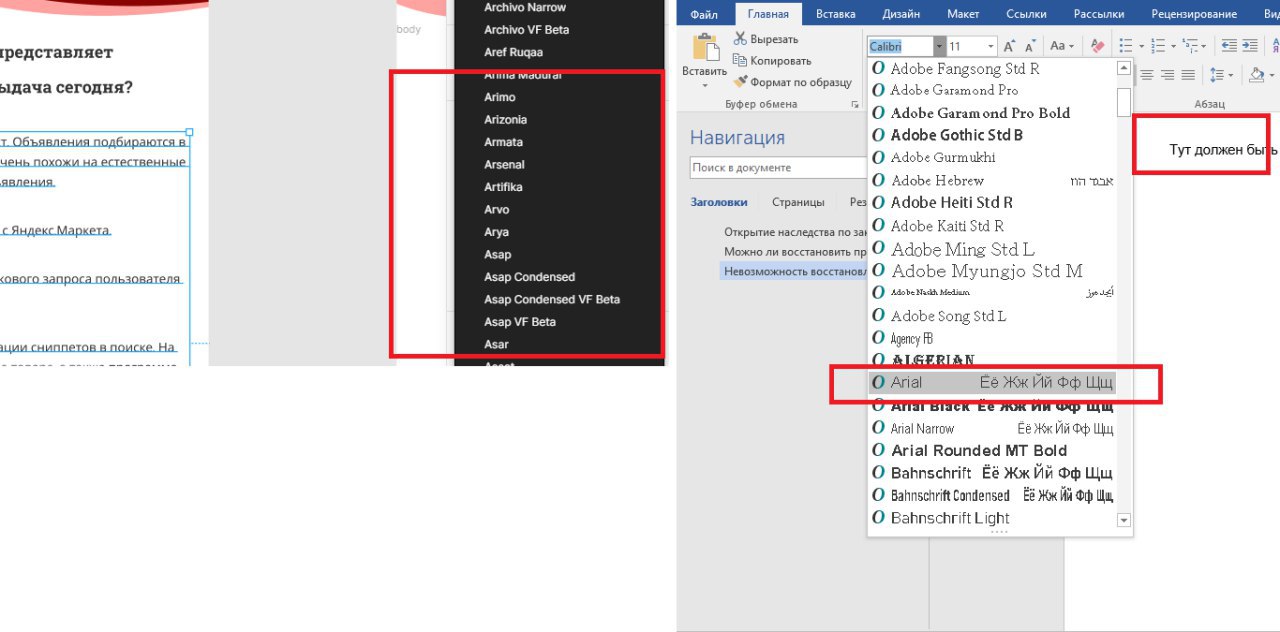Open the line spacing dropdown arrow
1280x632 pixels.
[x=1231, y=75]
